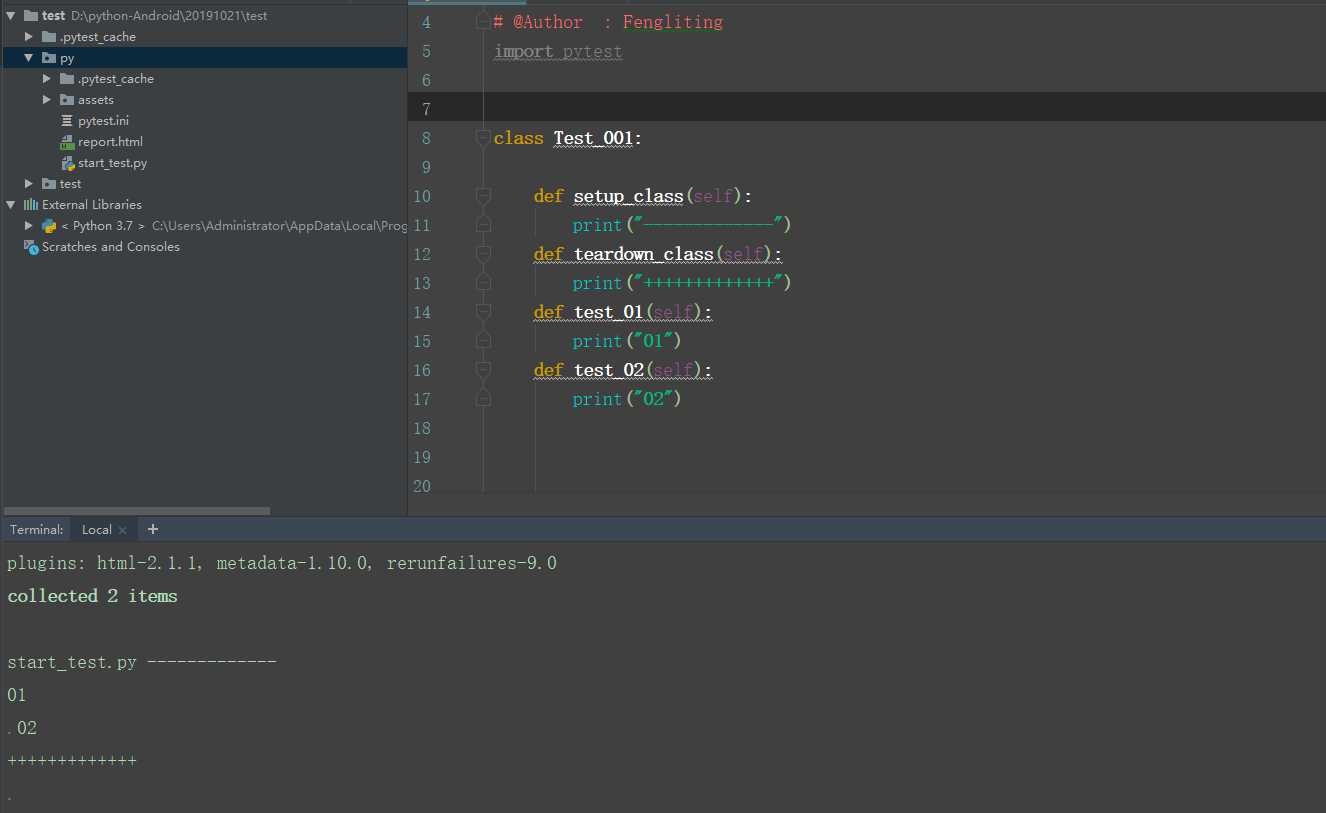
Task: Click the fold-end marker on line 17
Action: click(x=484, y=399)
